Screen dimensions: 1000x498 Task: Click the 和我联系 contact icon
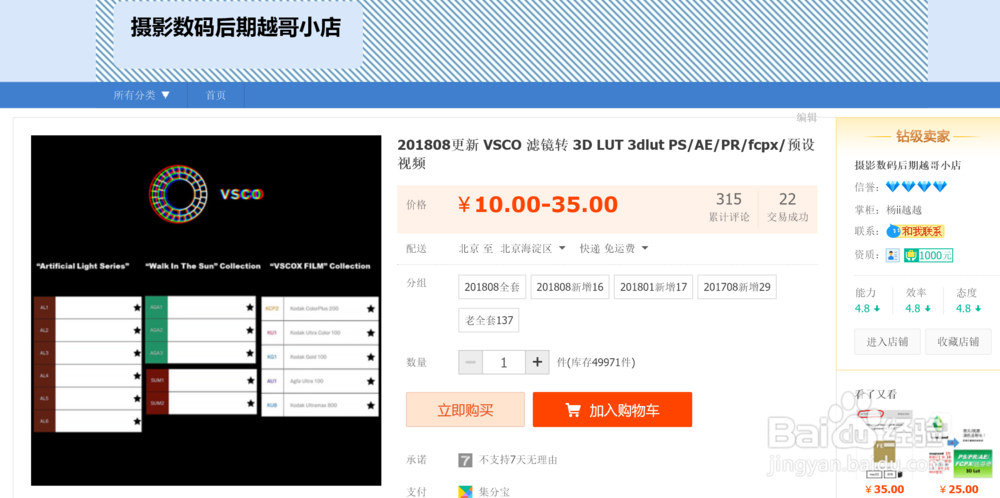tap(916, 231)
